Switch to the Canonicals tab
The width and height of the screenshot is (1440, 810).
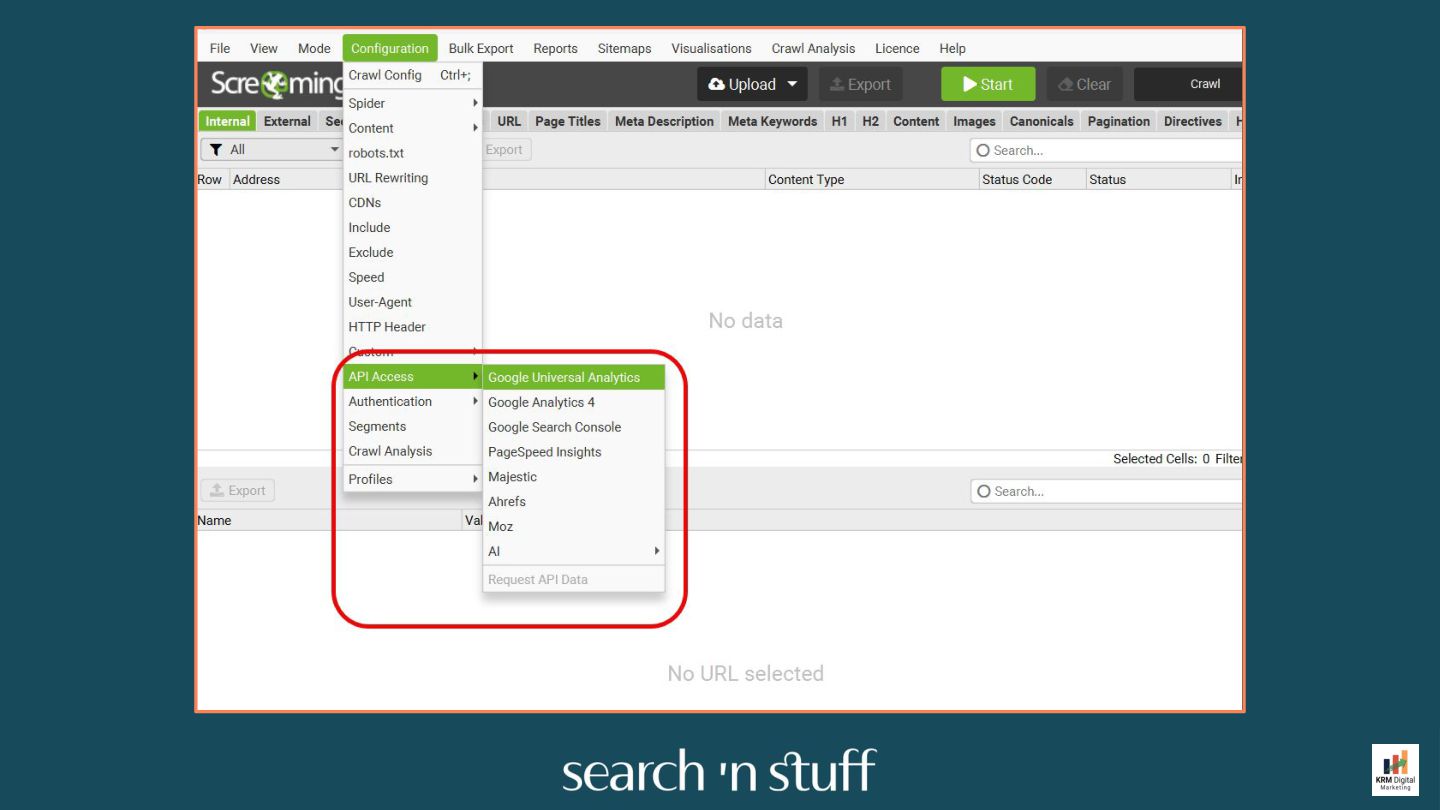click(1041, 121)
